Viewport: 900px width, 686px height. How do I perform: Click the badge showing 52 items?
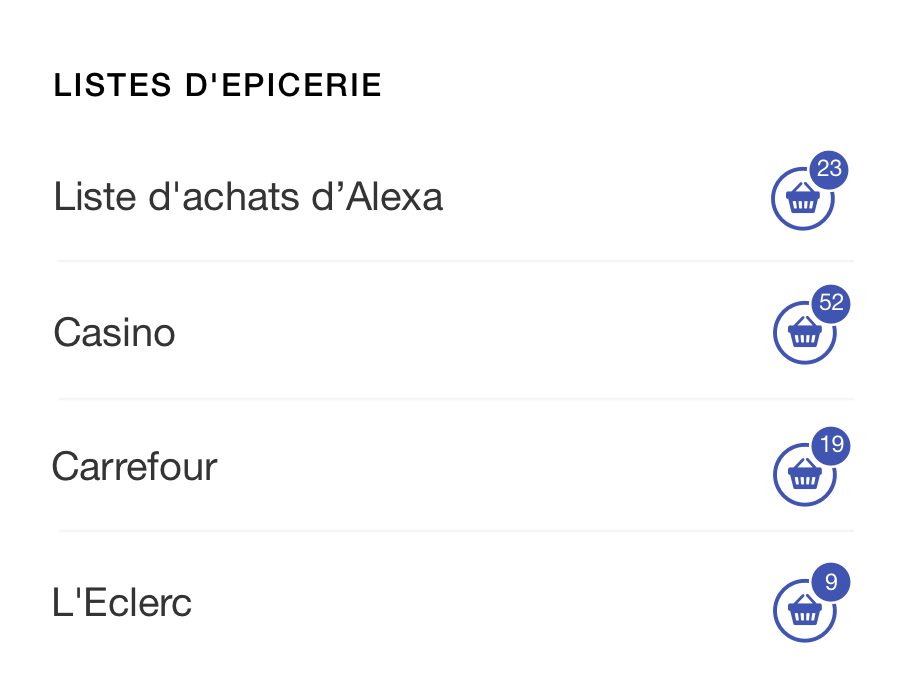coord(830,306)
